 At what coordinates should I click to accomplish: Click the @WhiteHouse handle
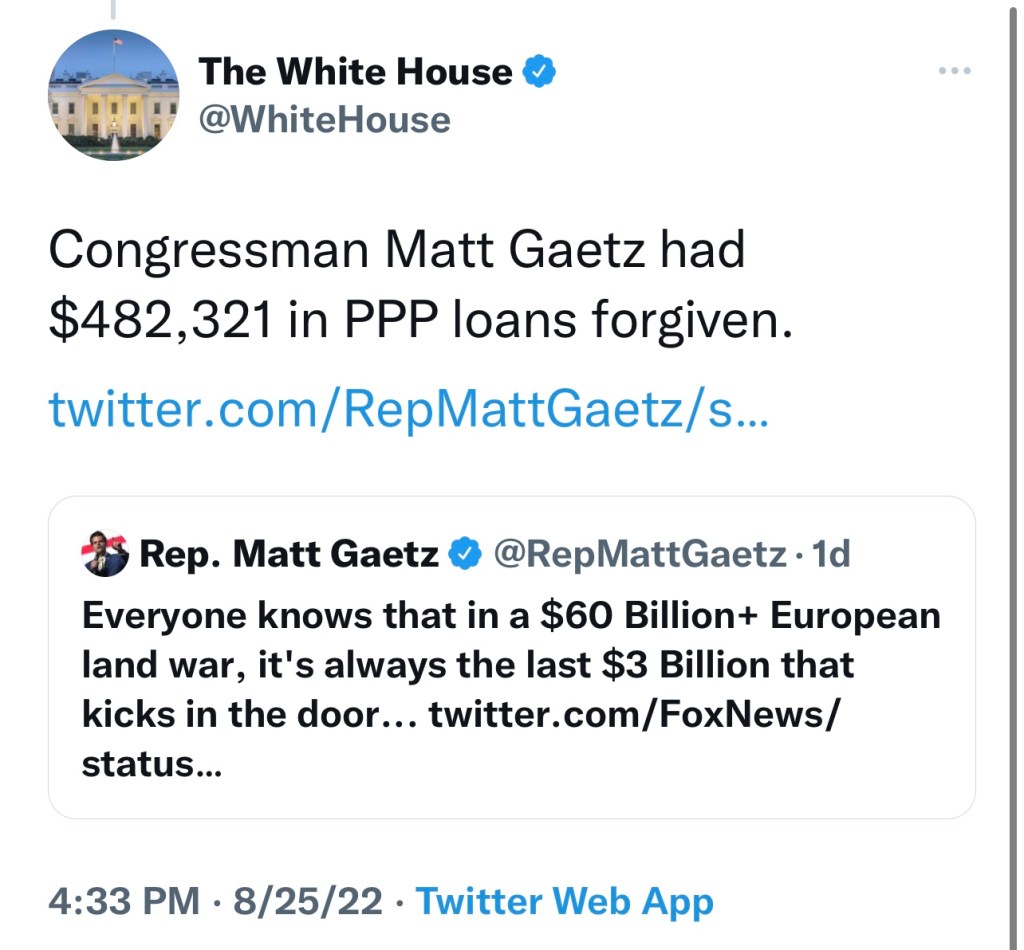324,120
